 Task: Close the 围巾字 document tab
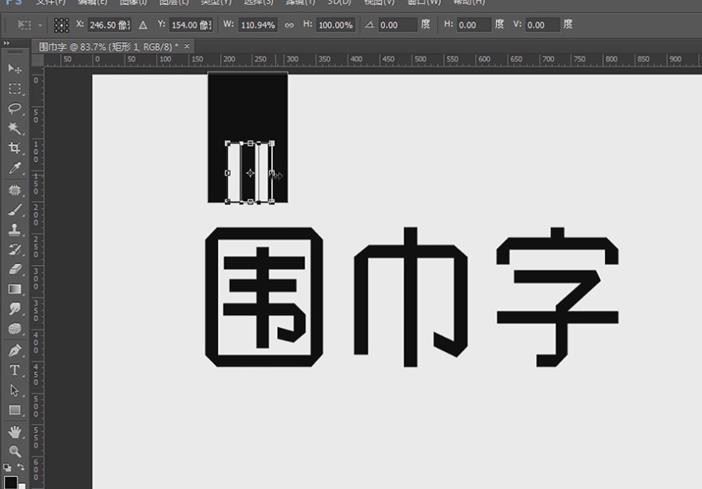click(187, 46)
